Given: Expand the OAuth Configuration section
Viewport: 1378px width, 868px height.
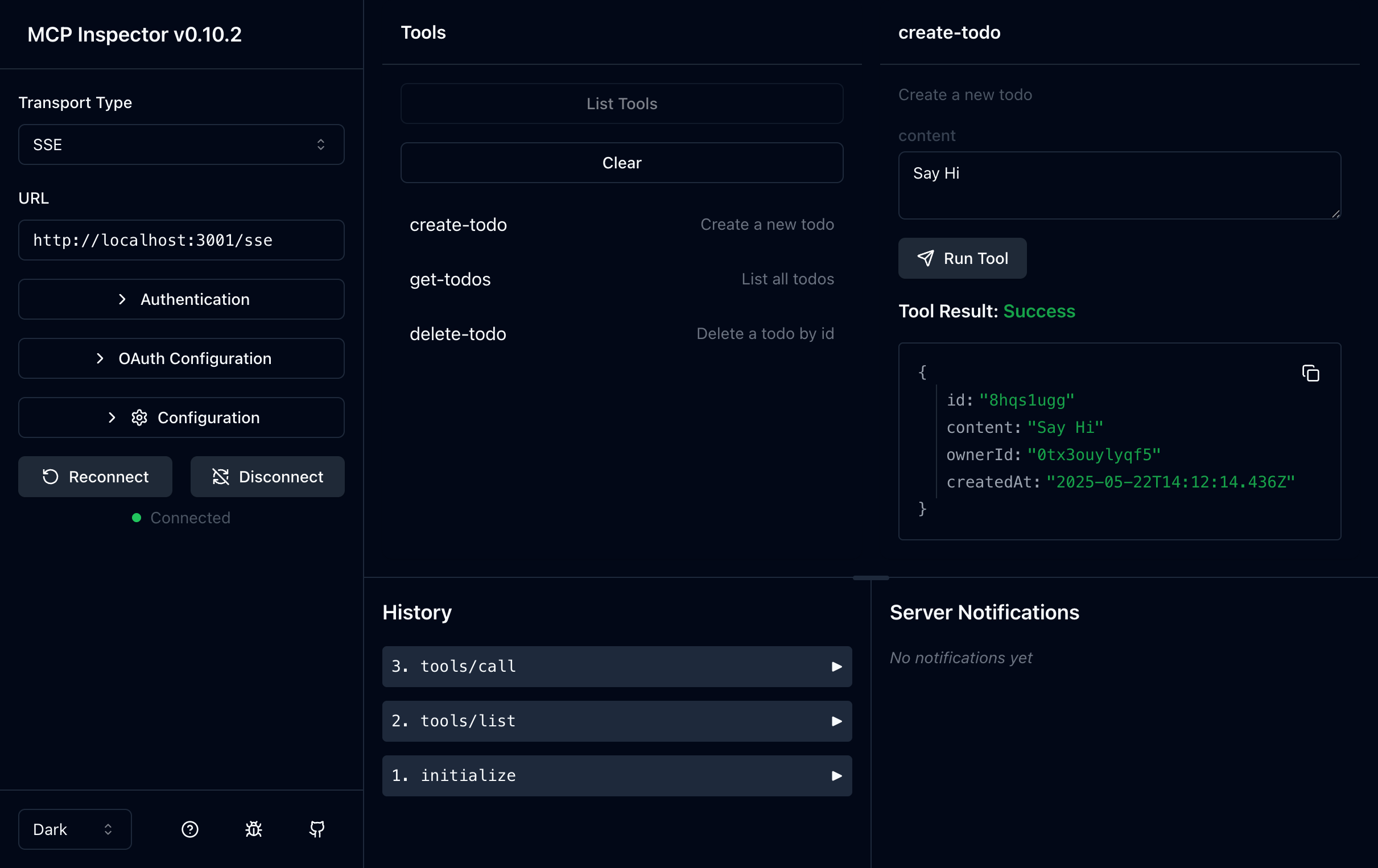Looking at the screenshot, I should coord(181,358).
